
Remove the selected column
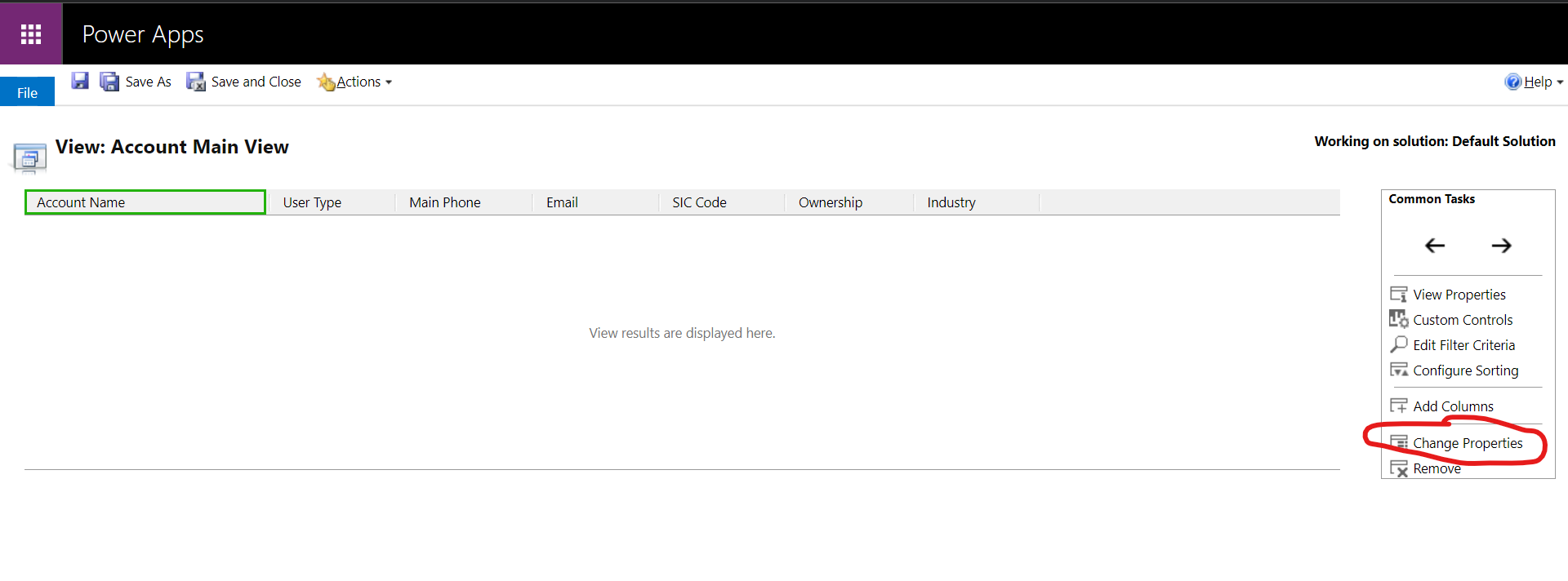tap(1436, 468)
